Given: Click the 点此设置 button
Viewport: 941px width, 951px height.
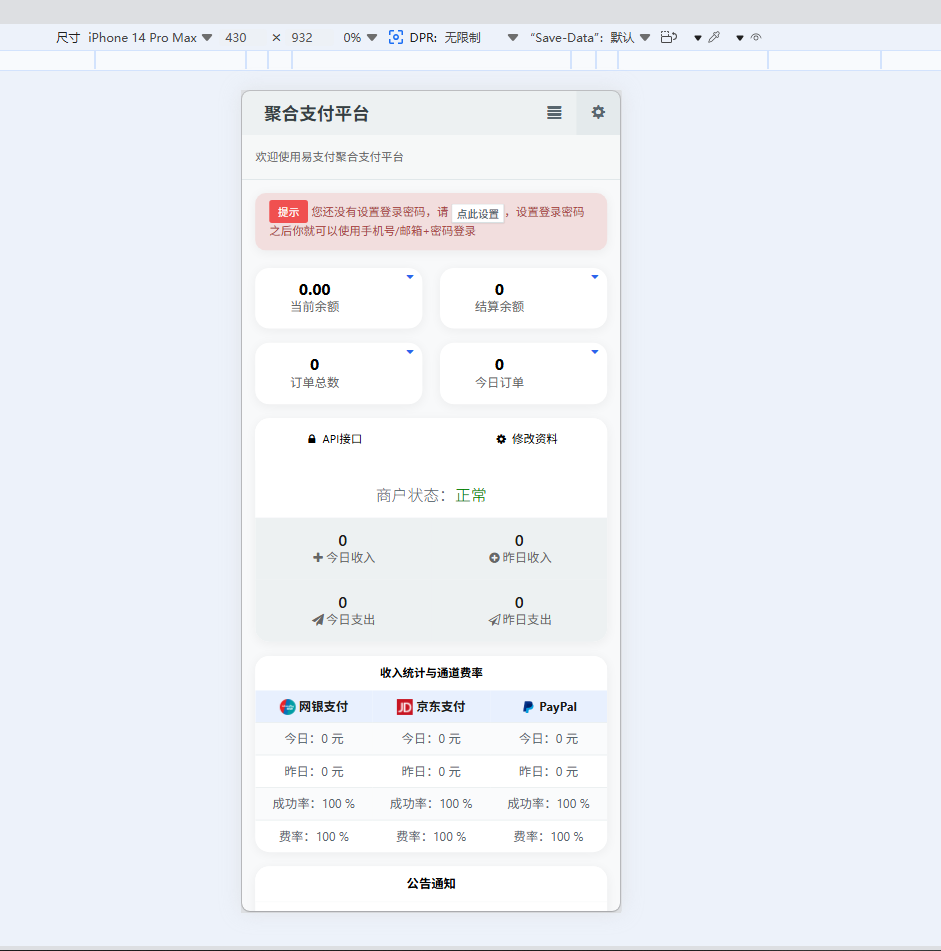Looking at the screenshot, I should pyautogui.click(x=478, y=213).
